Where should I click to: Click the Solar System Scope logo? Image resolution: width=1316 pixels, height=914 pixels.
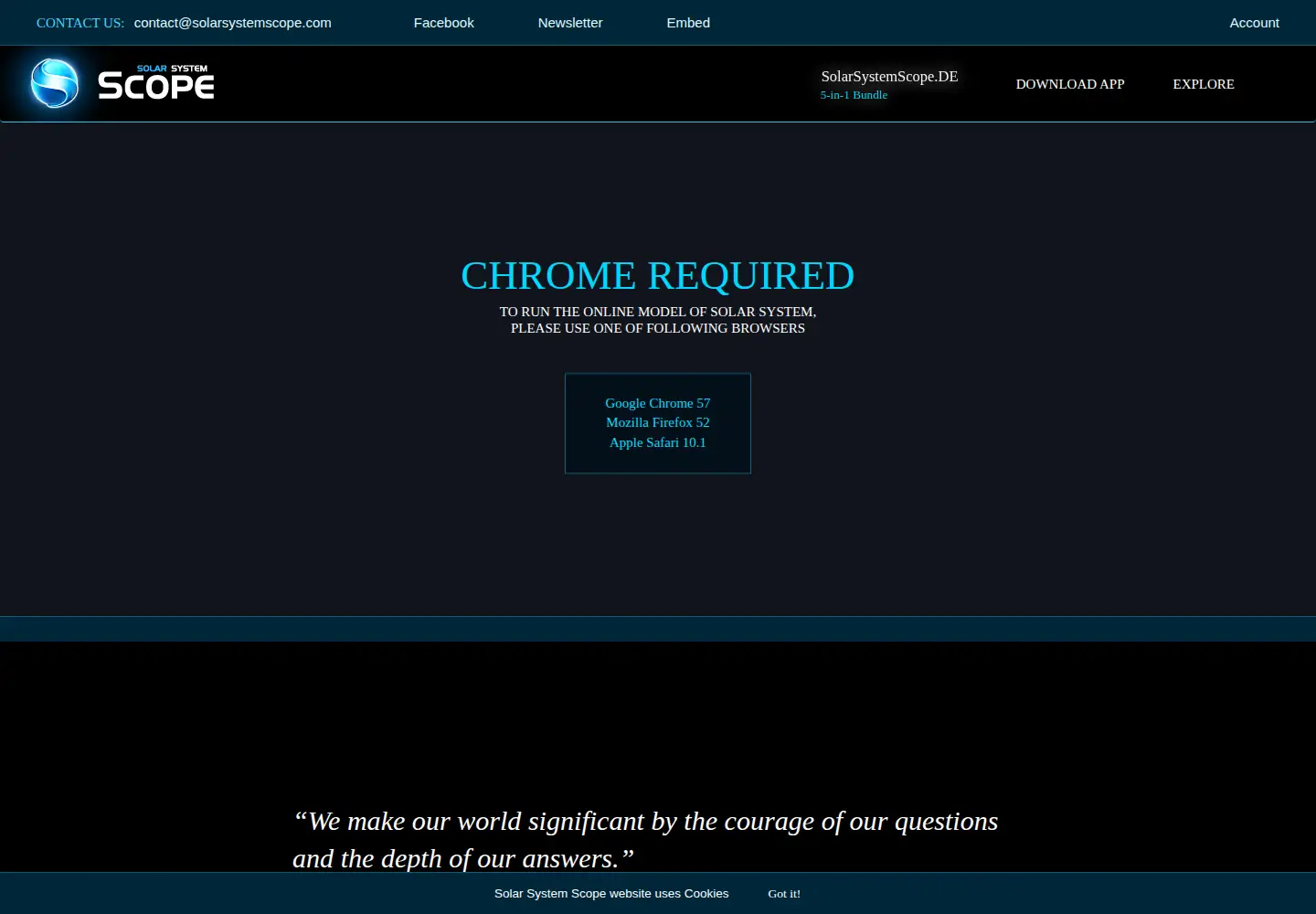(x=122, y=83)
